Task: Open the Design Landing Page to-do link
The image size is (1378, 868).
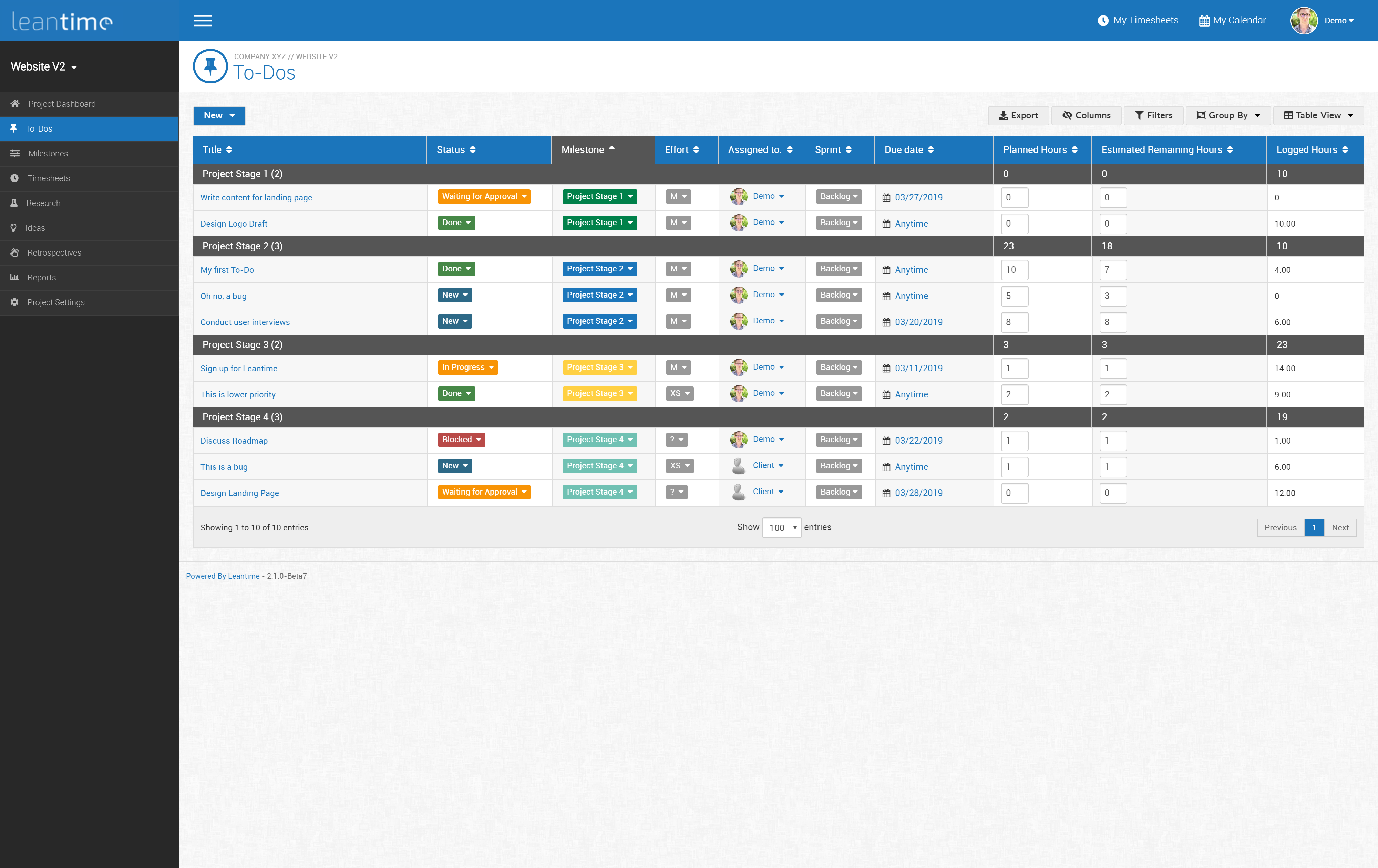Action: coord(239,493)
